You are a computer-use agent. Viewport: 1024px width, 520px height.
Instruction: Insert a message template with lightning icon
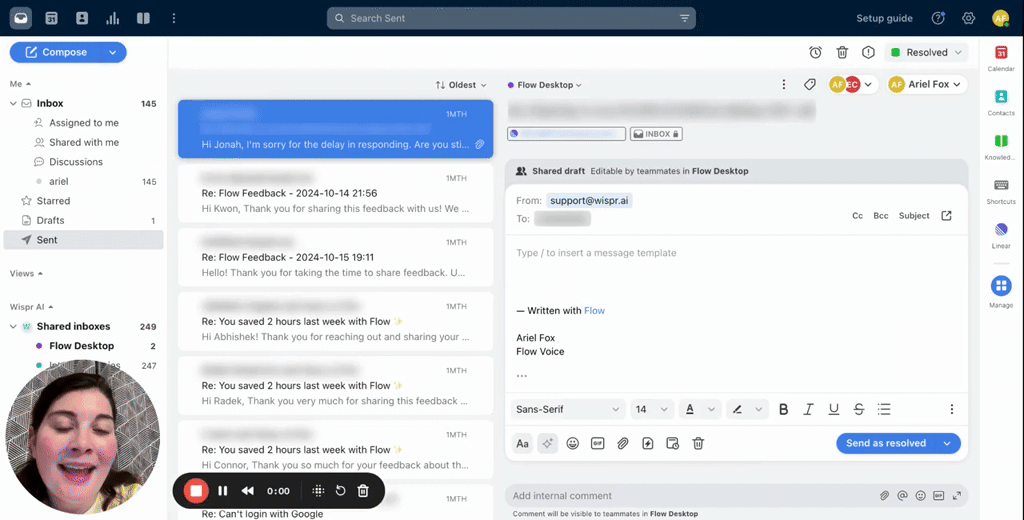click(x=647, y=444)
